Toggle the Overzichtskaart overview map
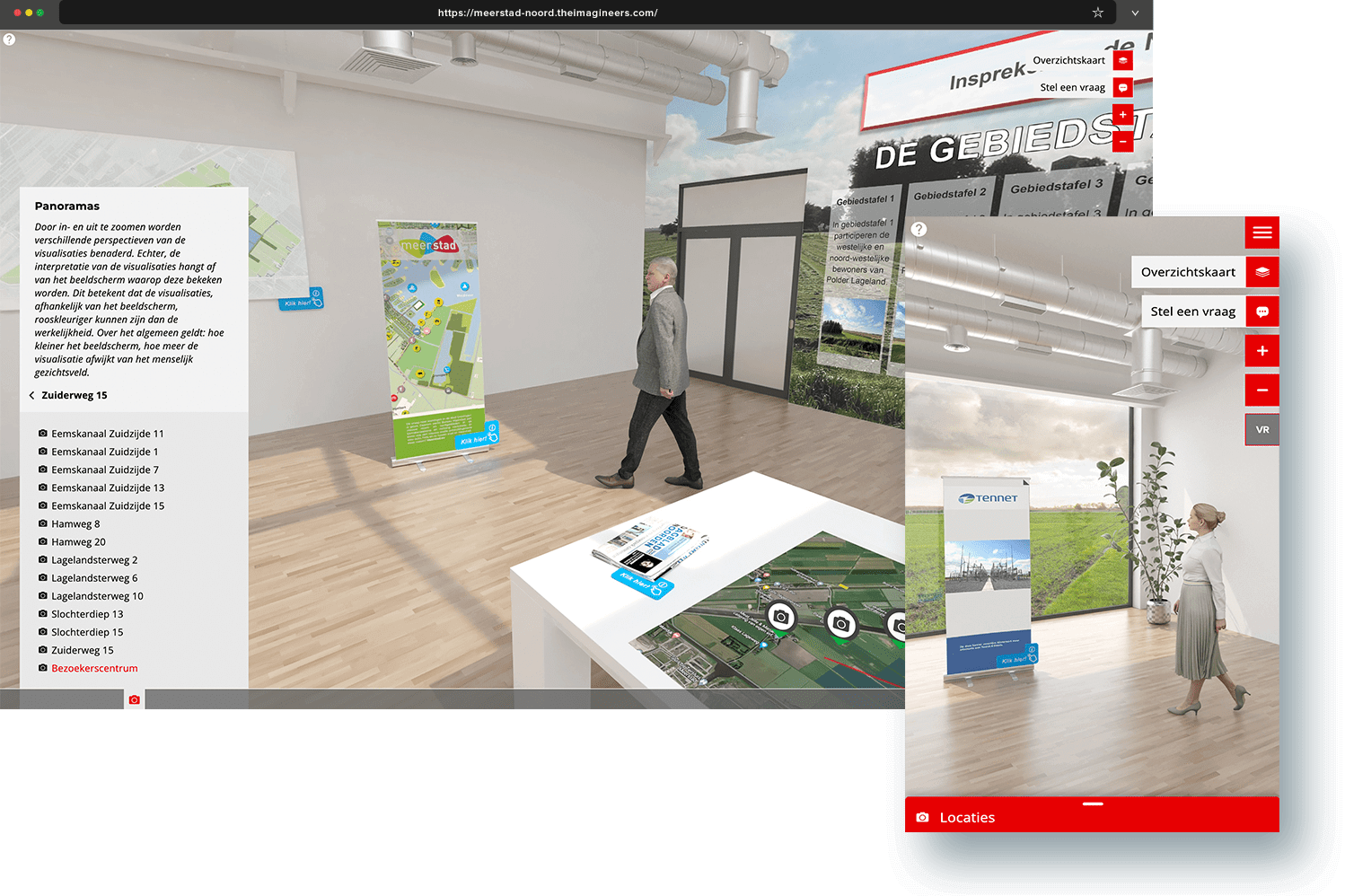 click(1188, 271)
